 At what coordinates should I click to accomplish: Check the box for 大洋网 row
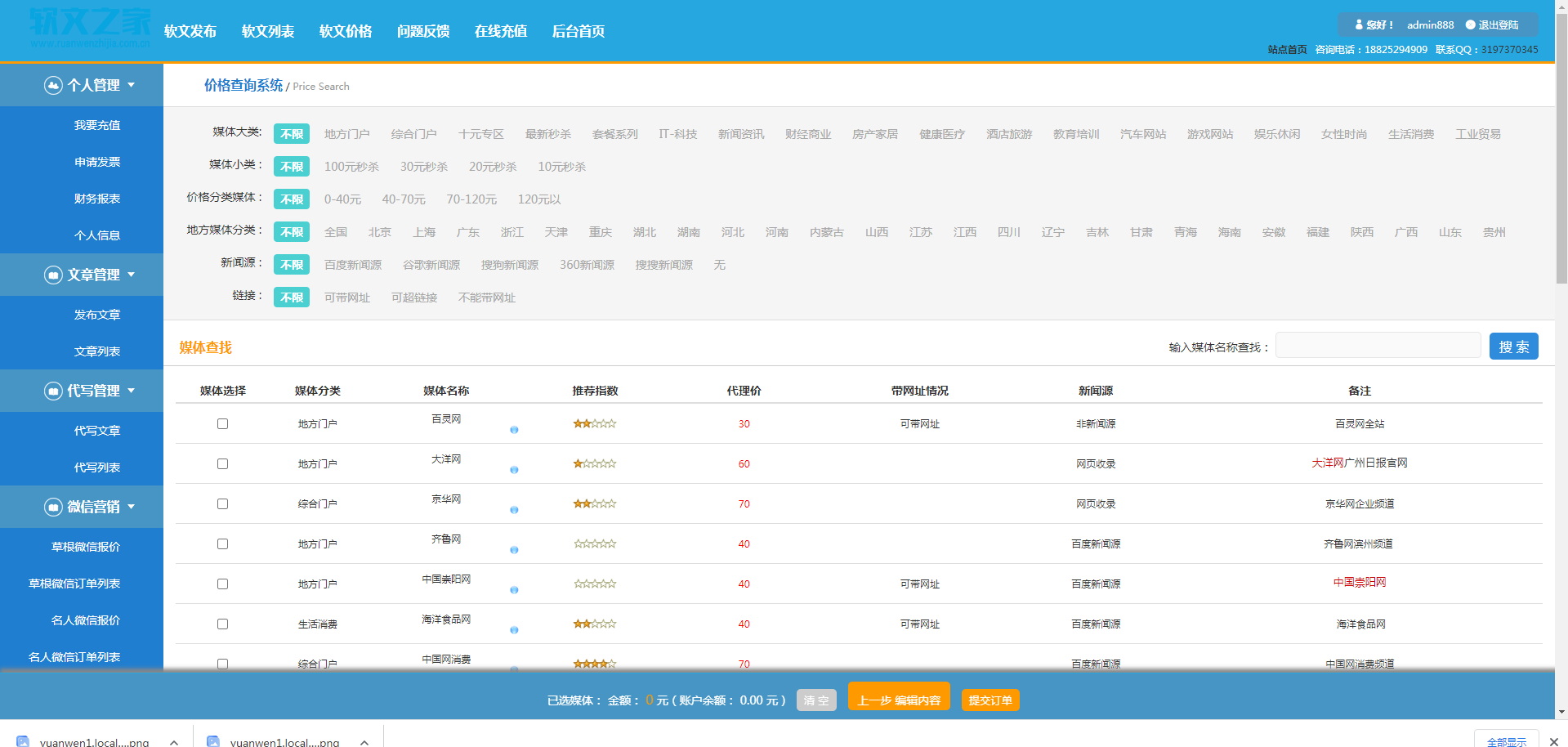pos(222,463)
